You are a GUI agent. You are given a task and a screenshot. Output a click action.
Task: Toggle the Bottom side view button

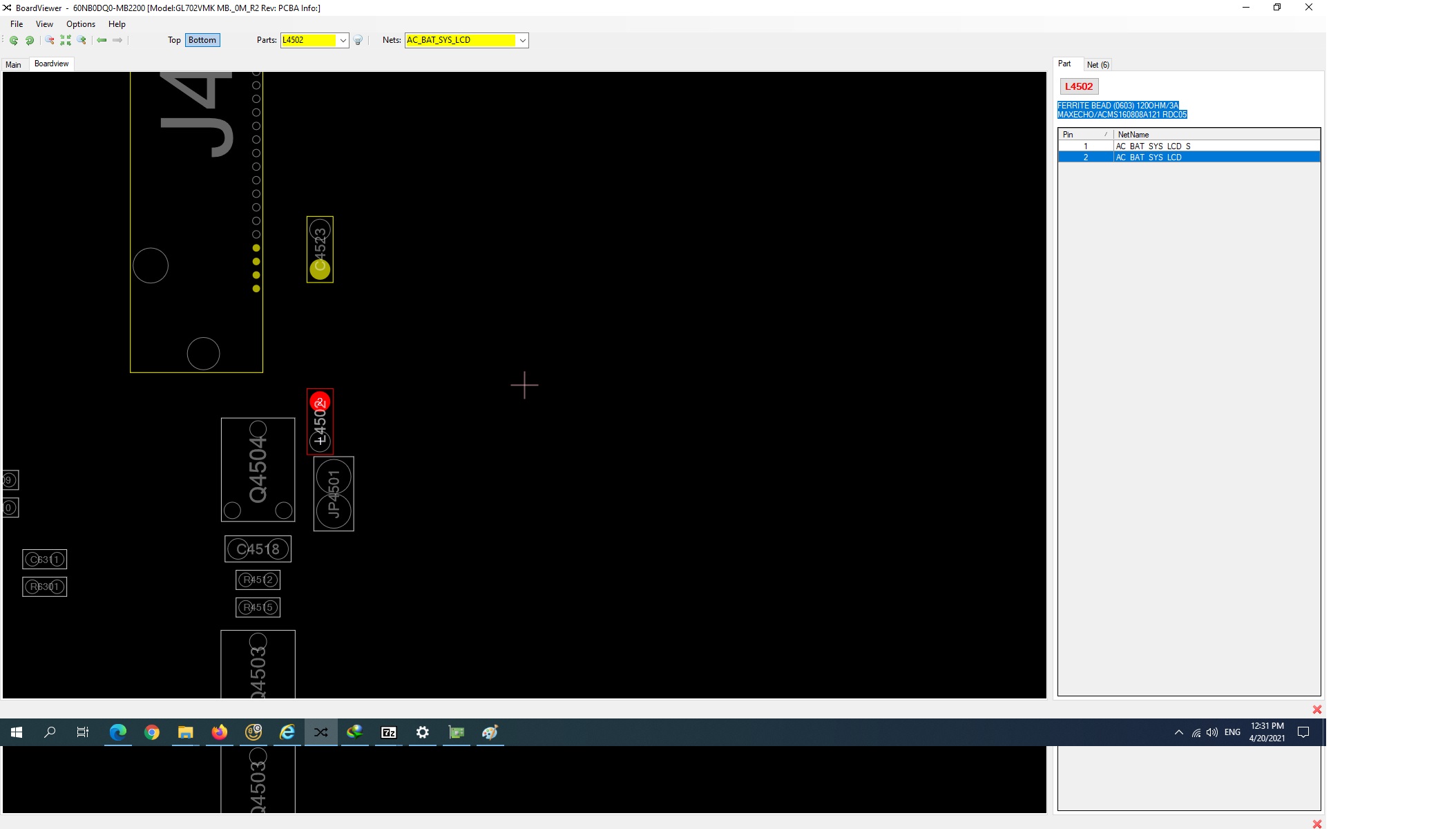(202, 40)
